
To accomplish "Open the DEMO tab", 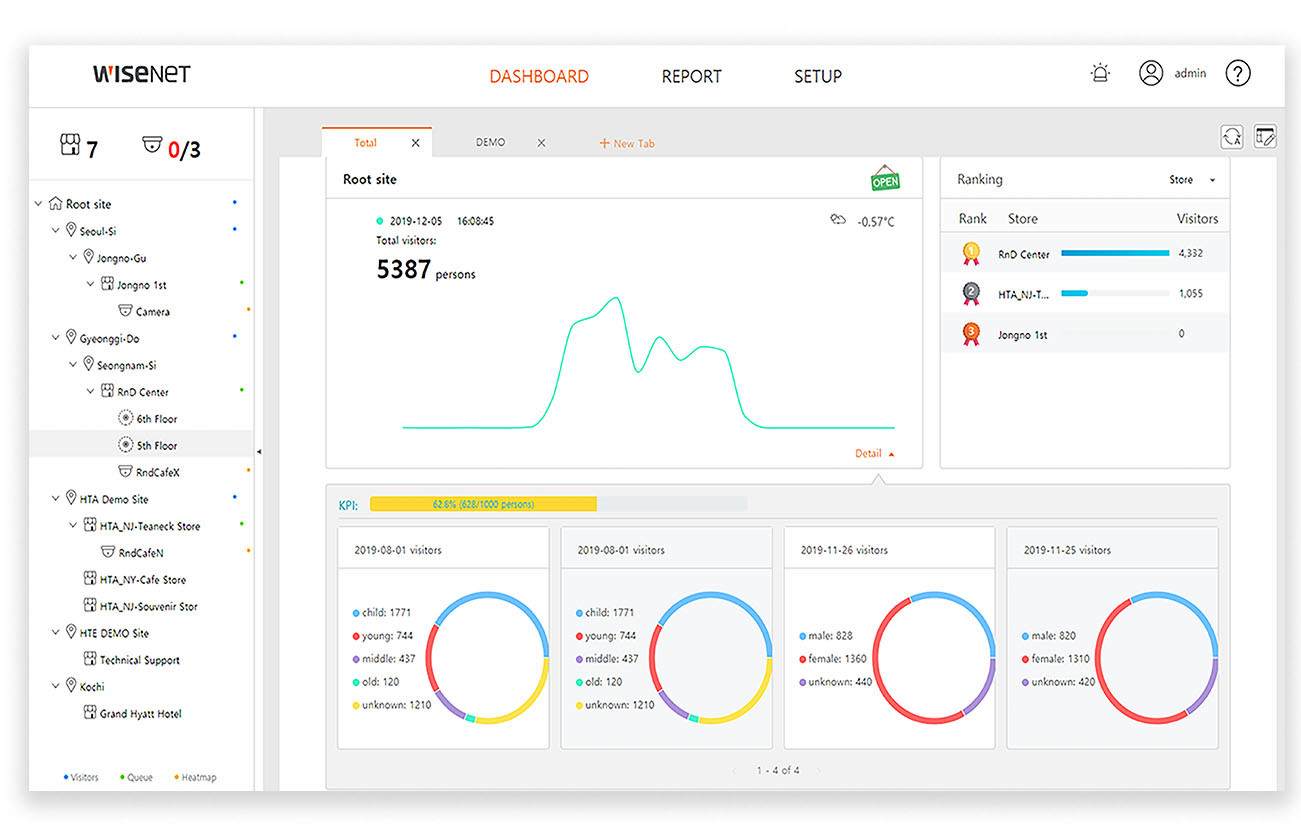I will (490, 143).
